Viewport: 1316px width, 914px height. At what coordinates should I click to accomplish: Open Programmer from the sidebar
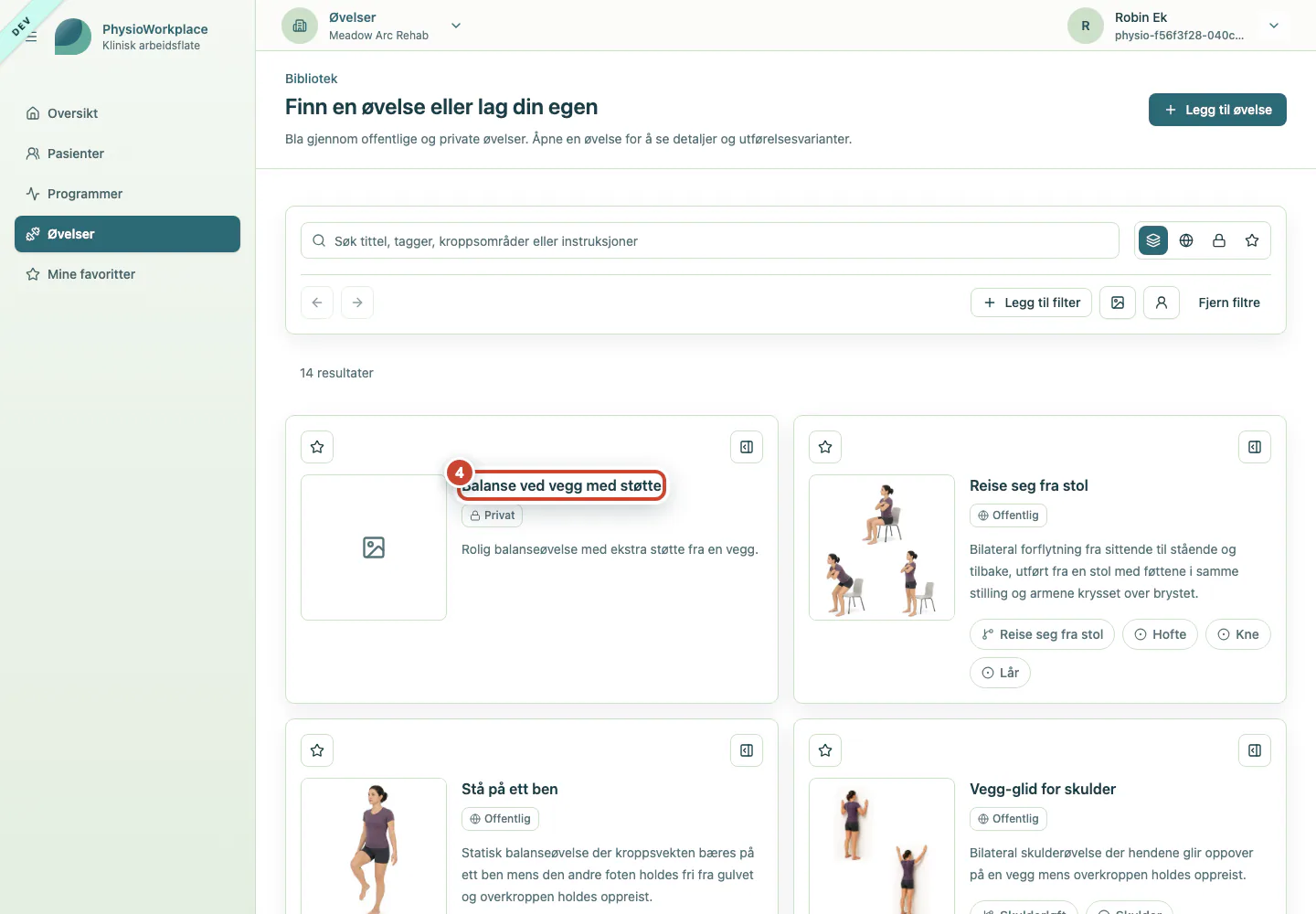tap(127, 194)
